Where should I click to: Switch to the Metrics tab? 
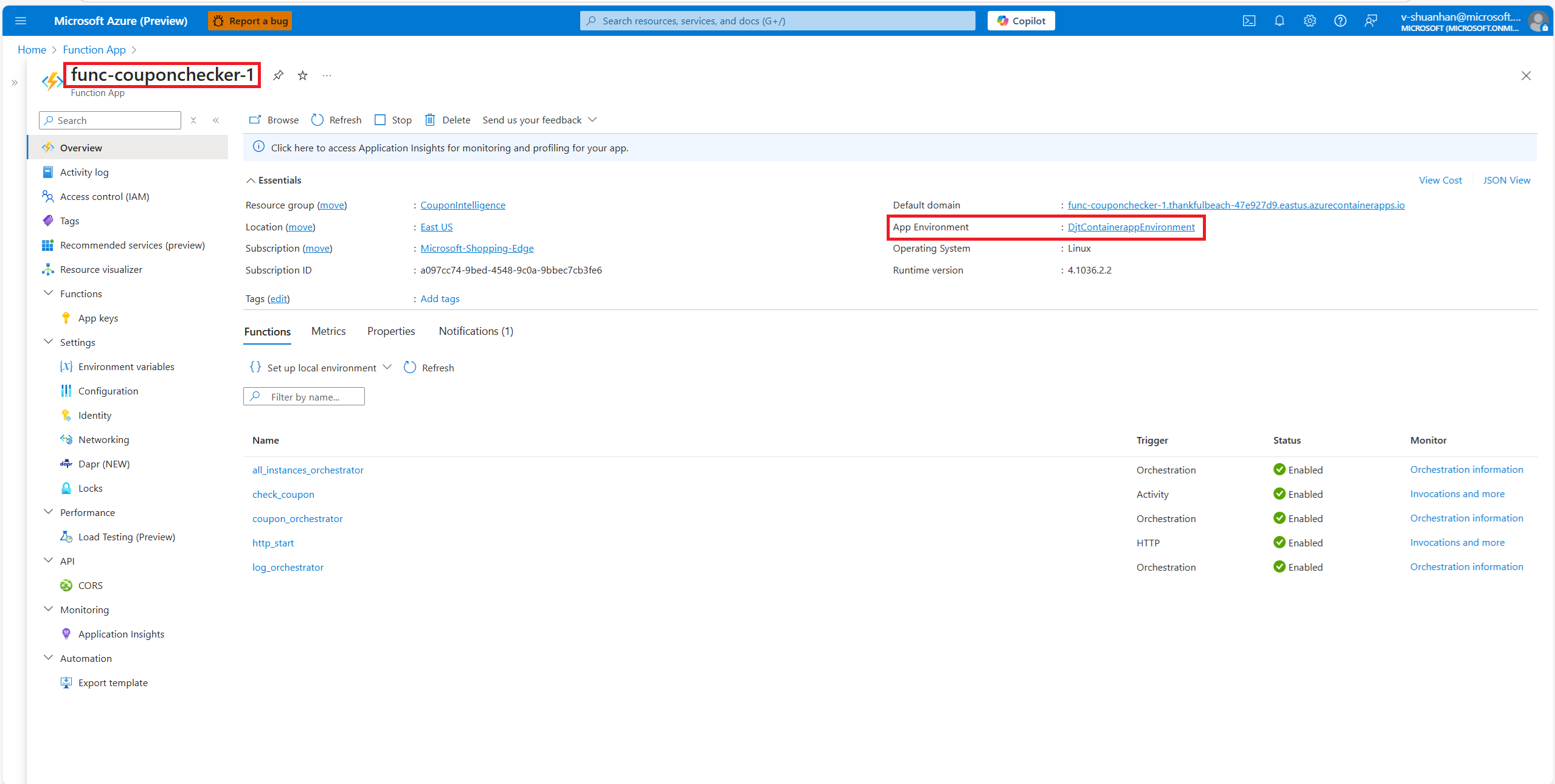pos(328,331)
